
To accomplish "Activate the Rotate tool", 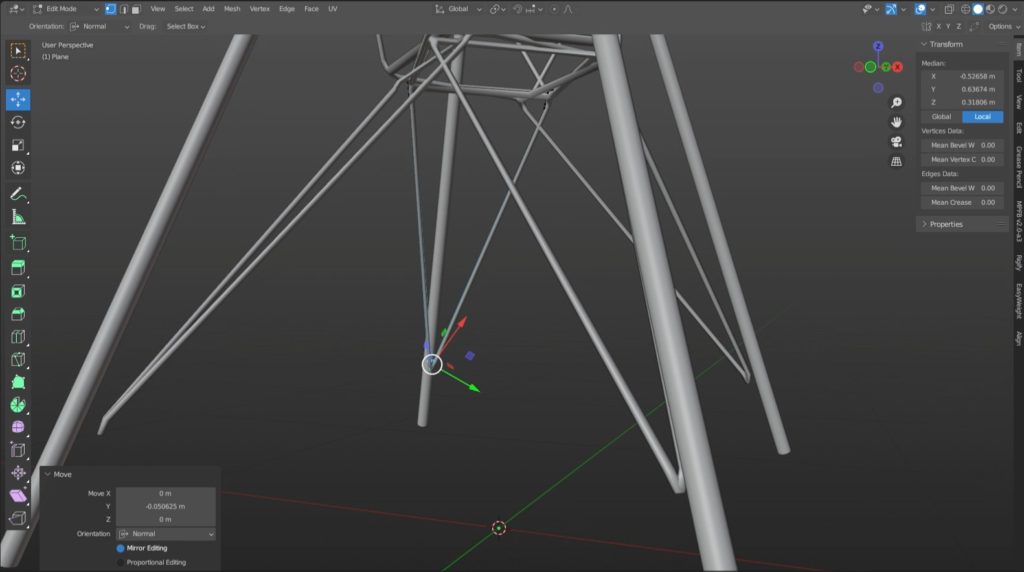I will pos(18,122).
